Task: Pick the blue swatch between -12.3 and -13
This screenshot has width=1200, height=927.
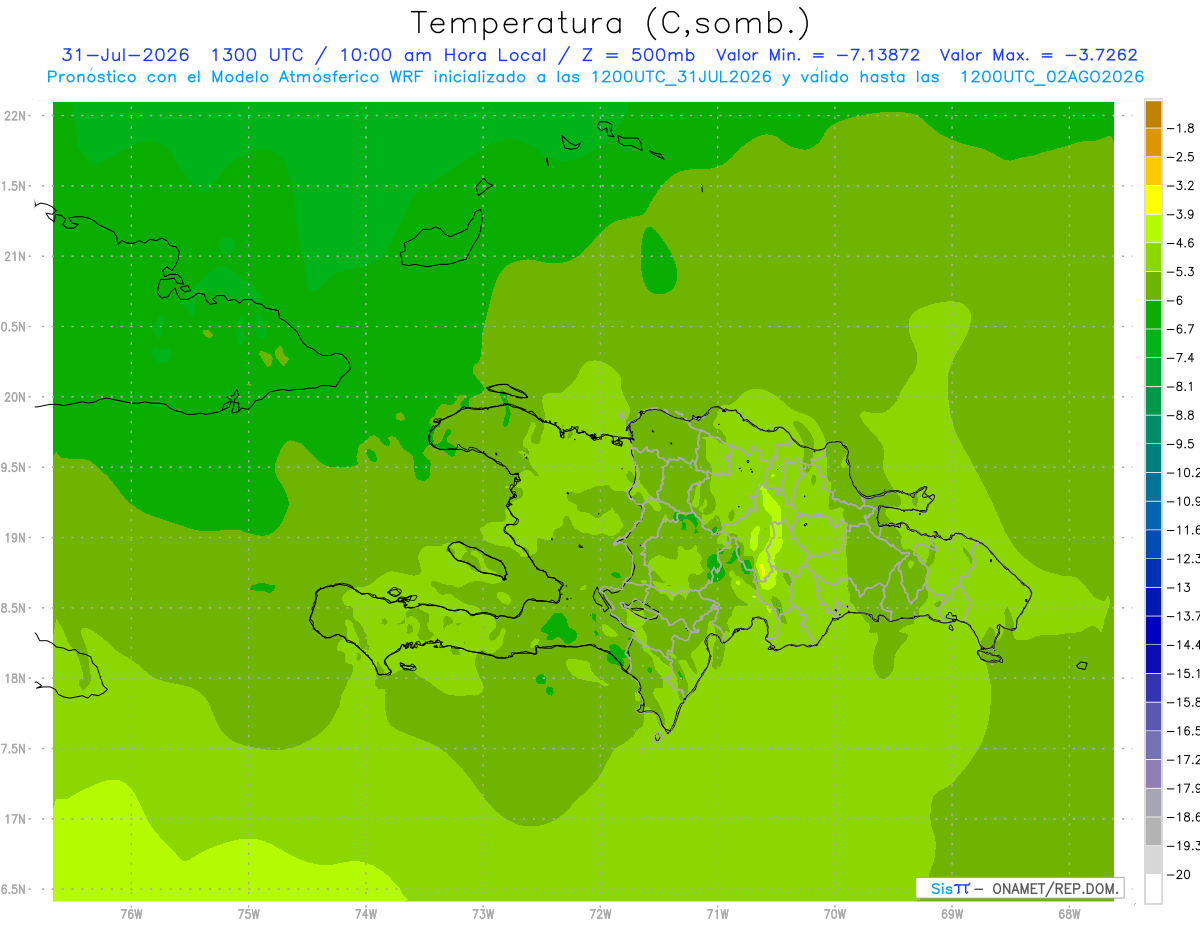Action: coord(1153,573)
